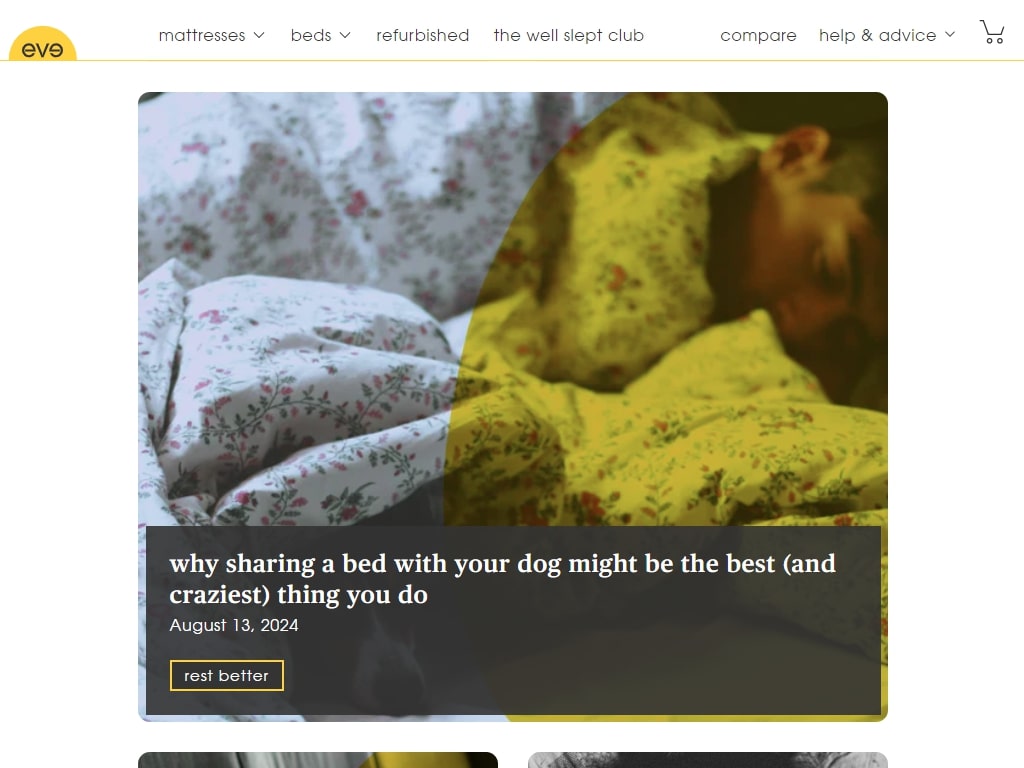Viewport: 1024px width, 768px height.
Task: Click the eve logo
Action: click(x=42, y=44)
